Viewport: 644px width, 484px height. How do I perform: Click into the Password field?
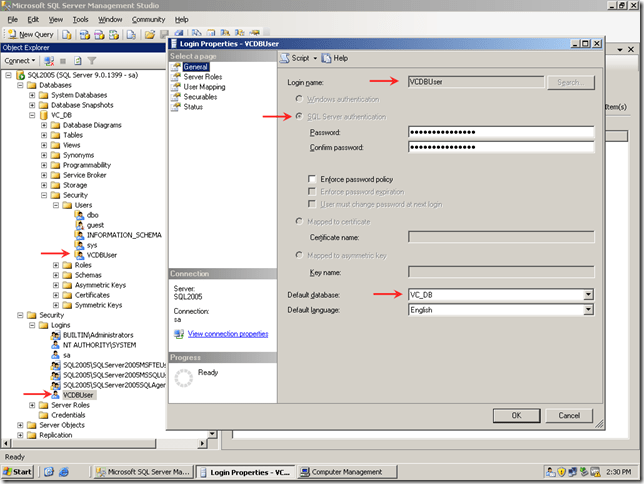[501, 132]
